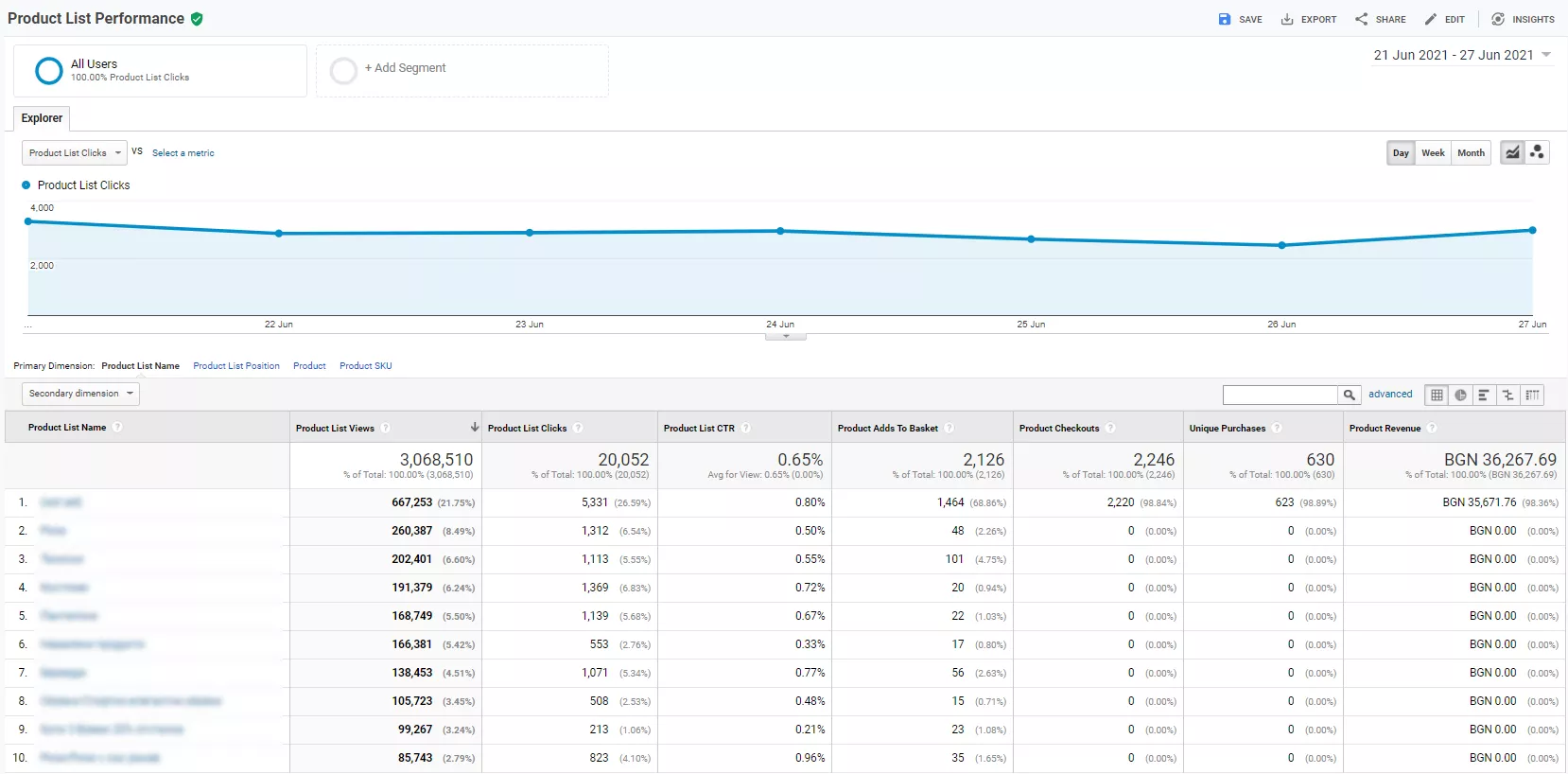Choose the pivot table view icon
The image size is (1568, 774).
pyautogui.click(x=1532, y=395)
